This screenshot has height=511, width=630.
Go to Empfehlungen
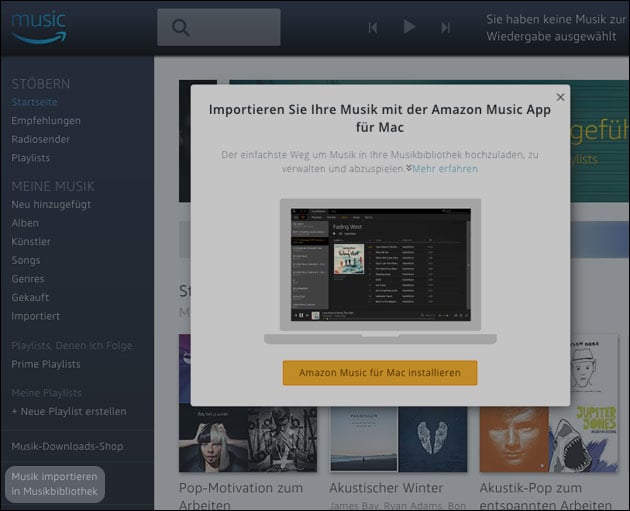[46, 121]
